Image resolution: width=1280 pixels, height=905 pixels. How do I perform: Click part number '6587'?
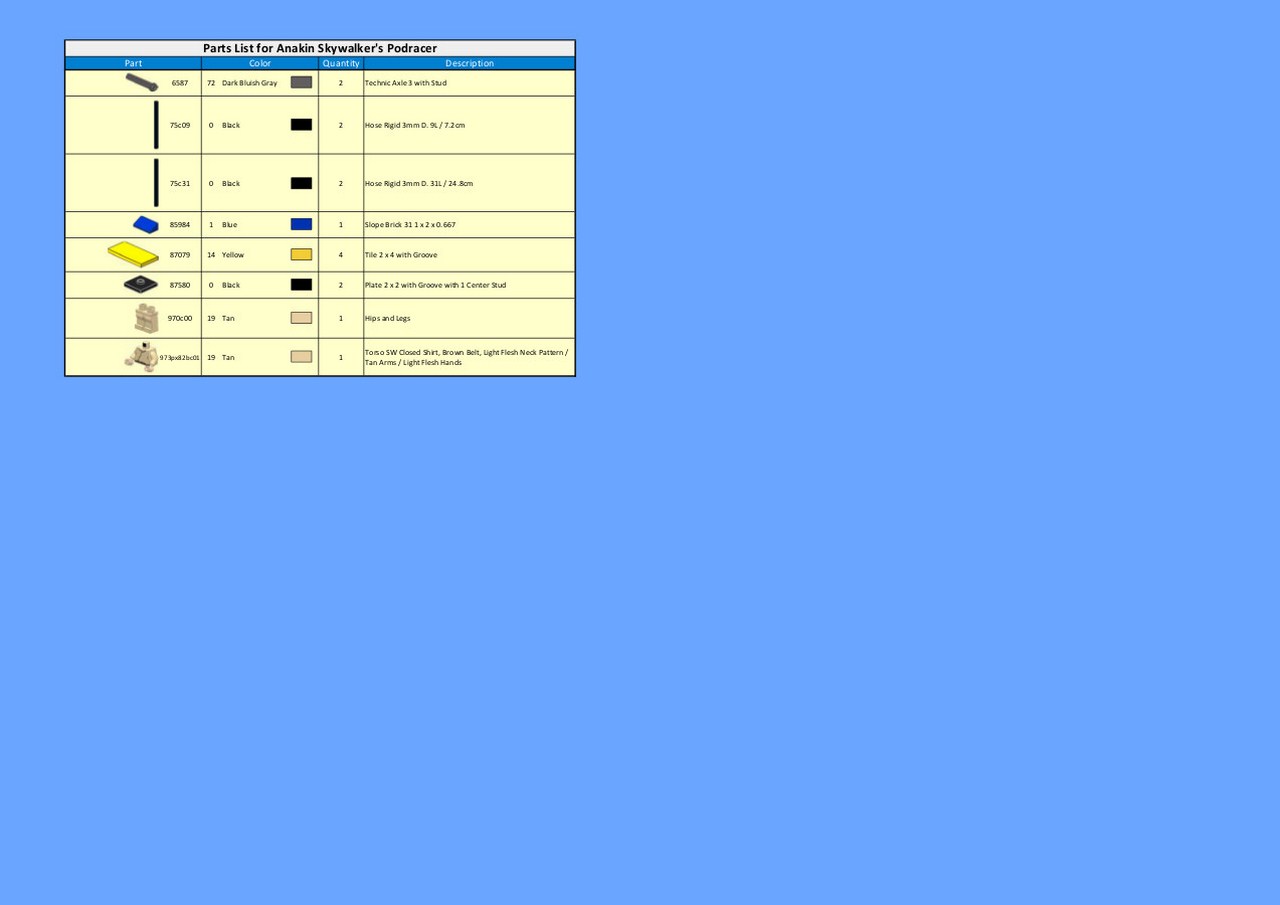(x=180, y=83)
